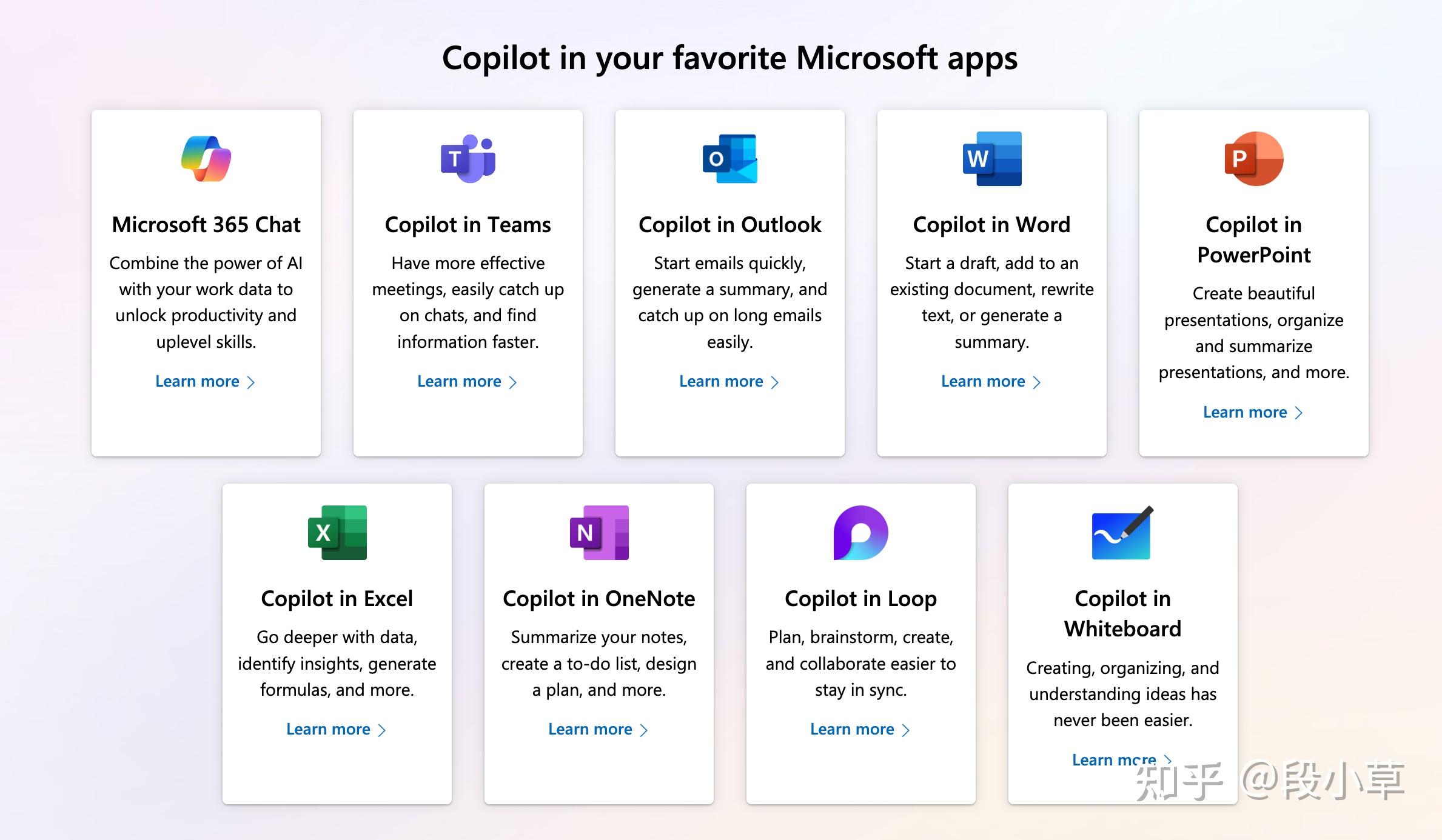This screenshot has width=1442, height=840.
Task: Open Learn more for Copilot in OneNote
Action: coord(590,729)
